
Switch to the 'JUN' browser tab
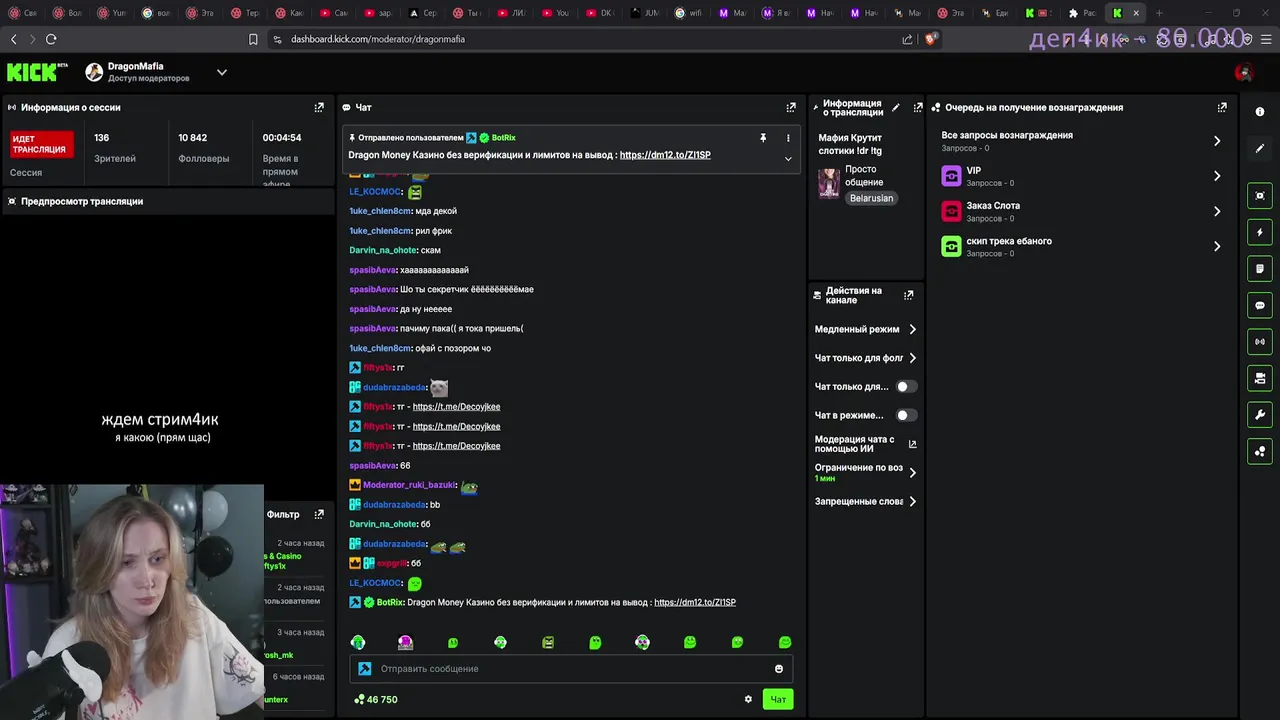click(x=645, y=13)
